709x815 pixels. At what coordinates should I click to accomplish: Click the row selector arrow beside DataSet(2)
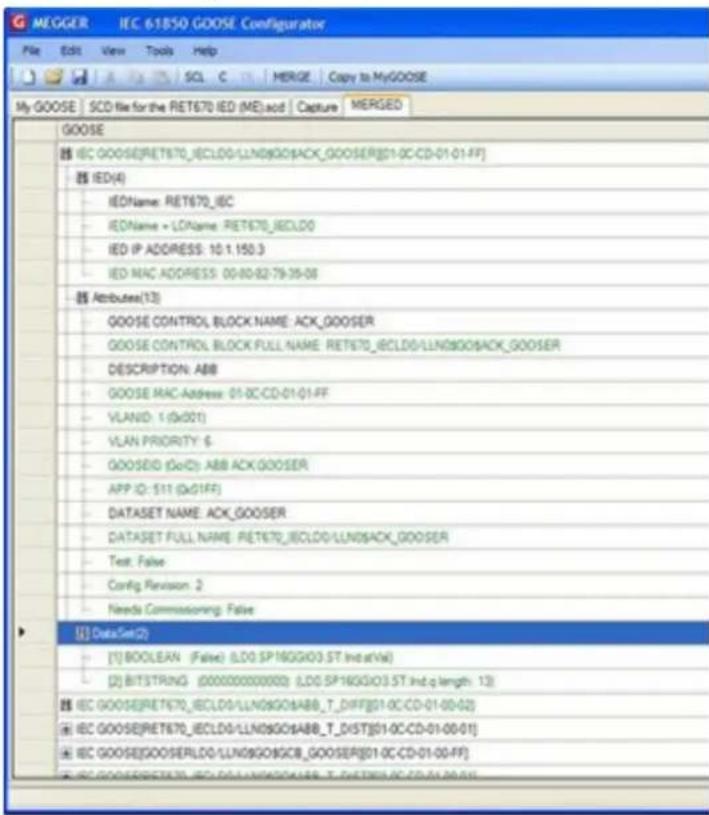[x=21, y=633]
